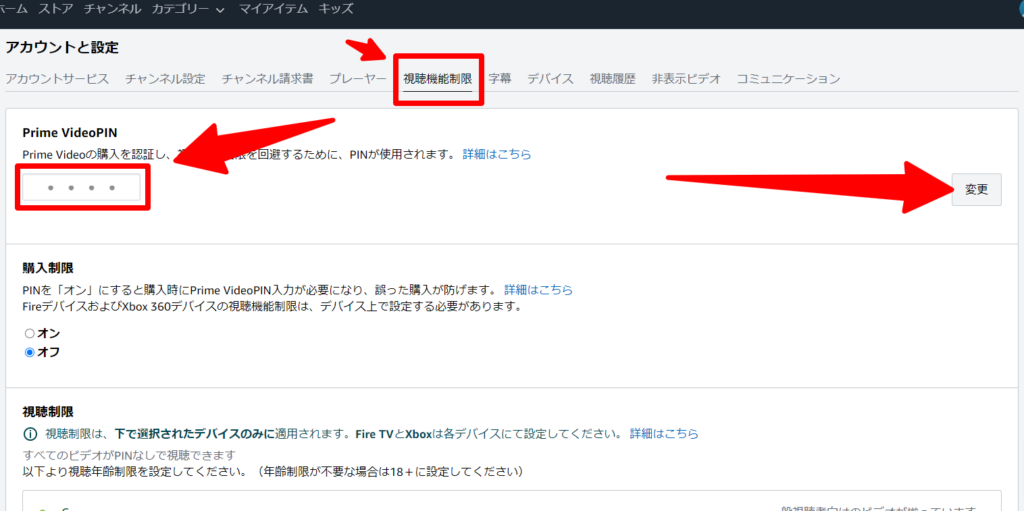Select the 字幕 tab
1024x511 pixels.
pyautogui.click(x=499, y=79)
